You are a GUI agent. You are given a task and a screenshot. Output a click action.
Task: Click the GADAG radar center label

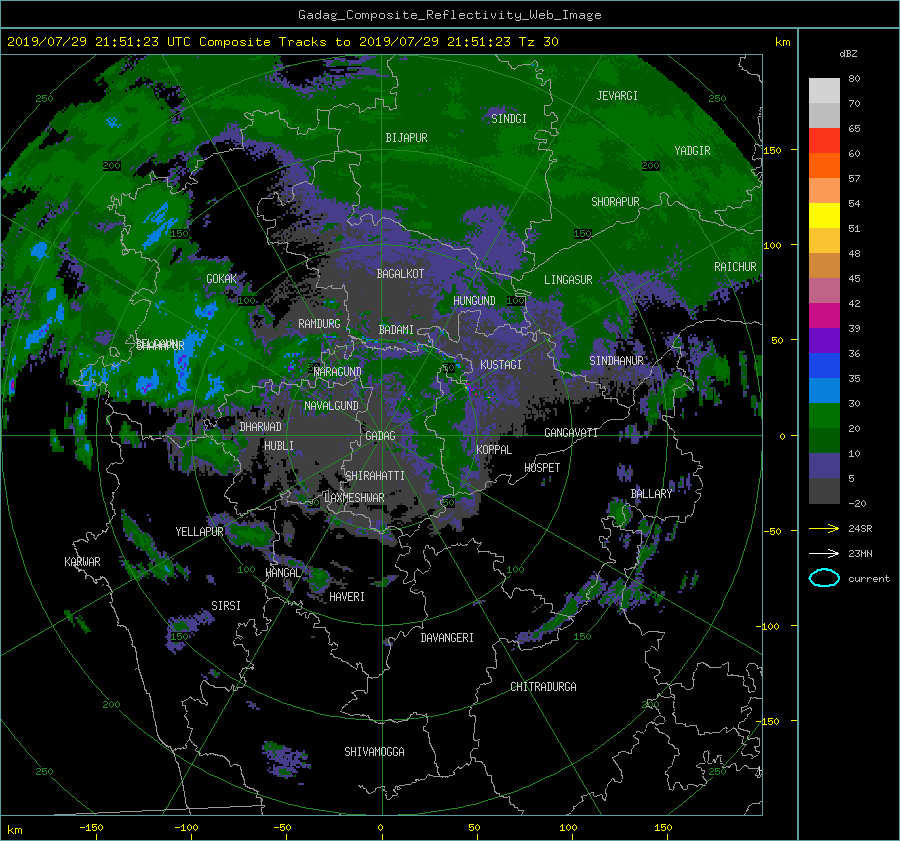[380, 436]
